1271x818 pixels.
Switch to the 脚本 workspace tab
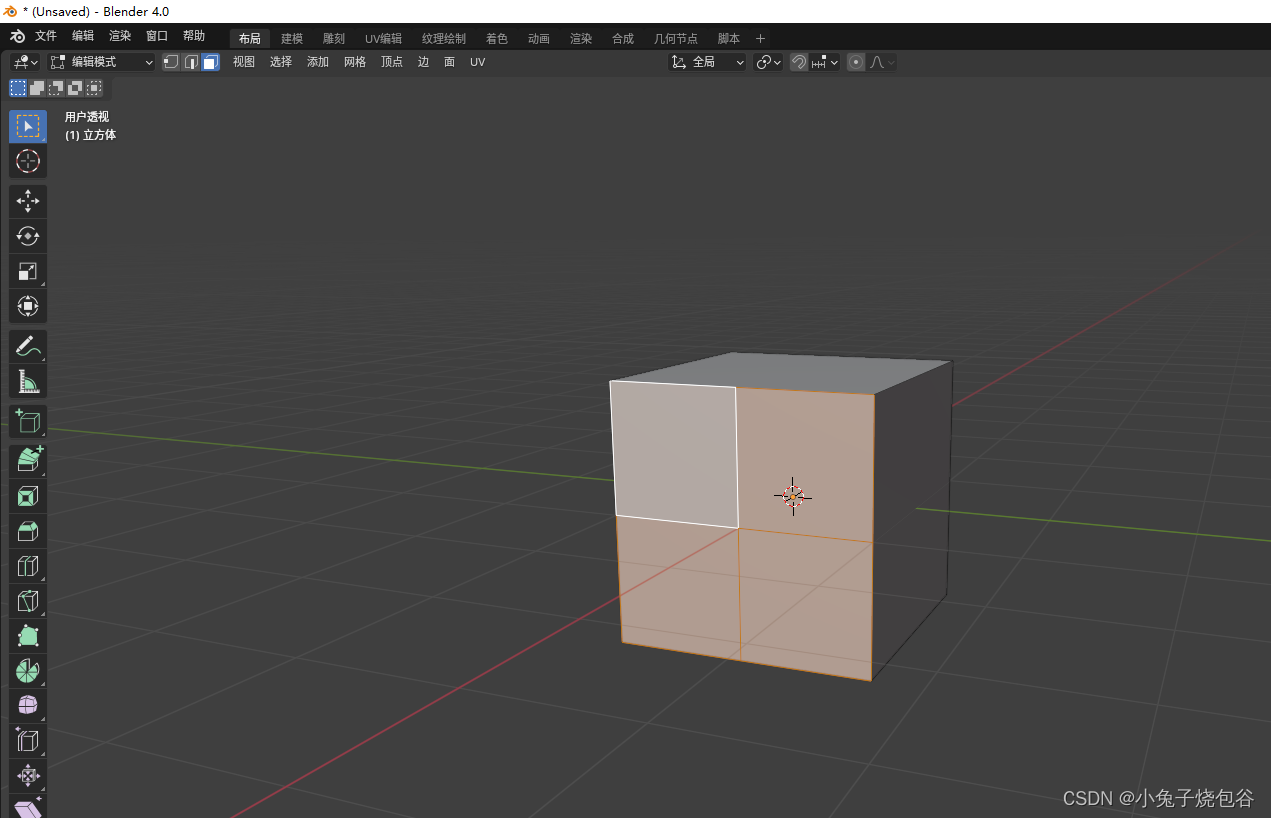[729, 39]
